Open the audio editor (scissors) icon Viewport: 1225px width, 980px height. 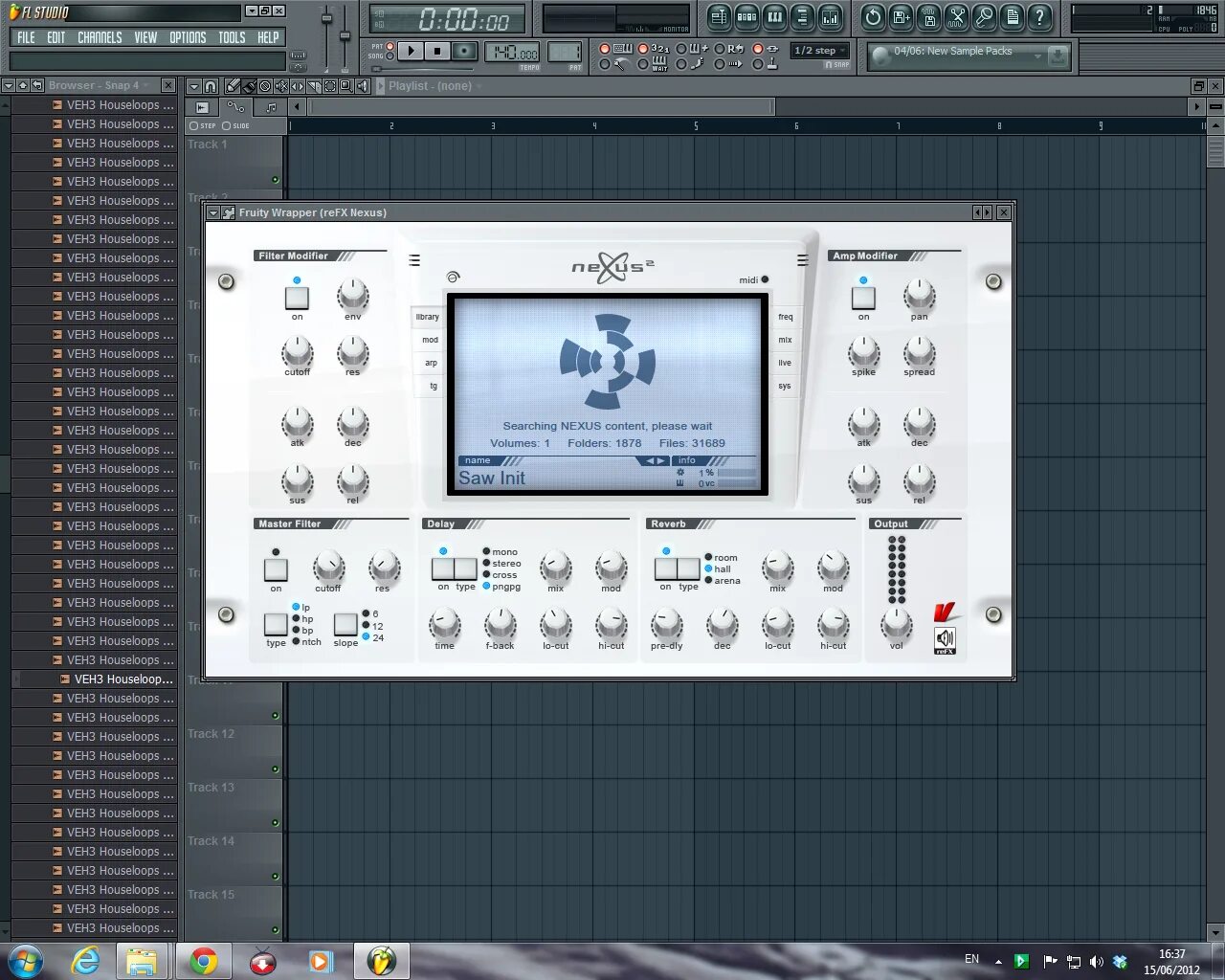(x=956, y=16)
